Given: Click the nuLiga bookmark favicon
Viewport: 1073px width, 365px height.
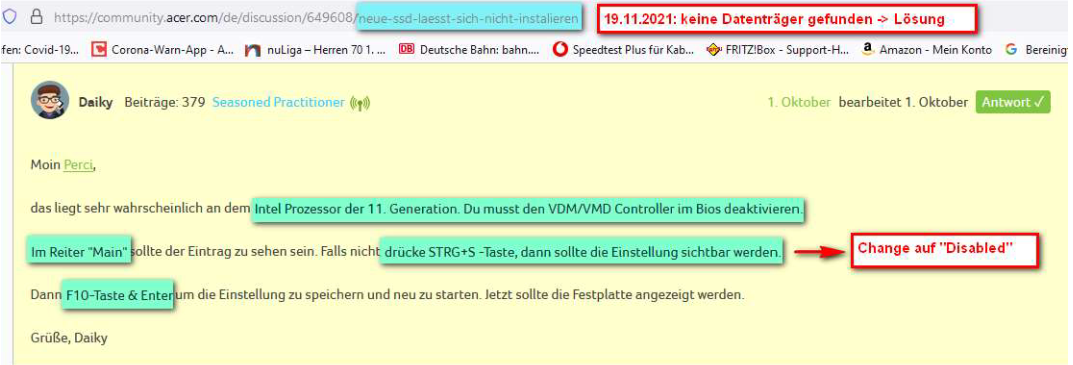Looking at the screenshot, I should coord(253,49).
